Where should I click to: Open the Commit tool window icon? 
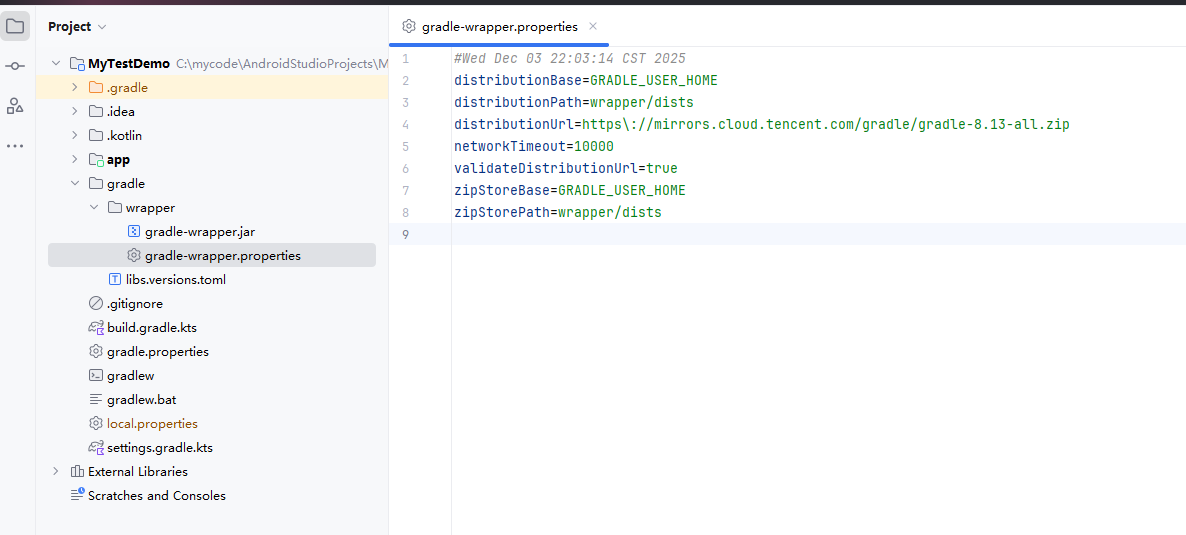[15, 67]
